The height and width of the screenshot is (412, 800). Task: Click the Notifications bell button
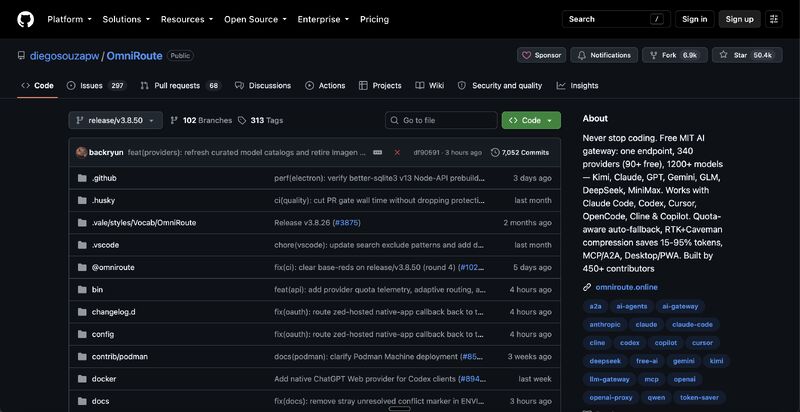click(x=604, y=55)
